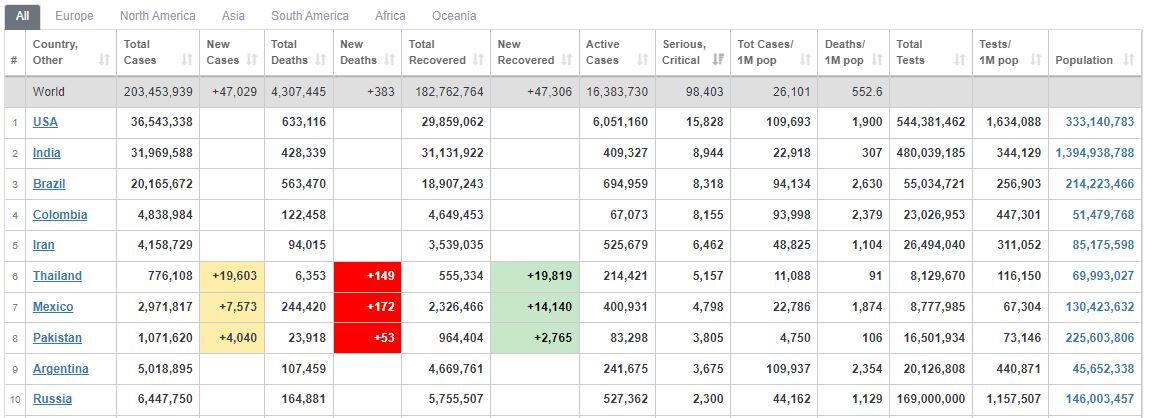Click the # rank column header
The width and height of the screenshot is (1152, 418).
[x=15, y=53]
